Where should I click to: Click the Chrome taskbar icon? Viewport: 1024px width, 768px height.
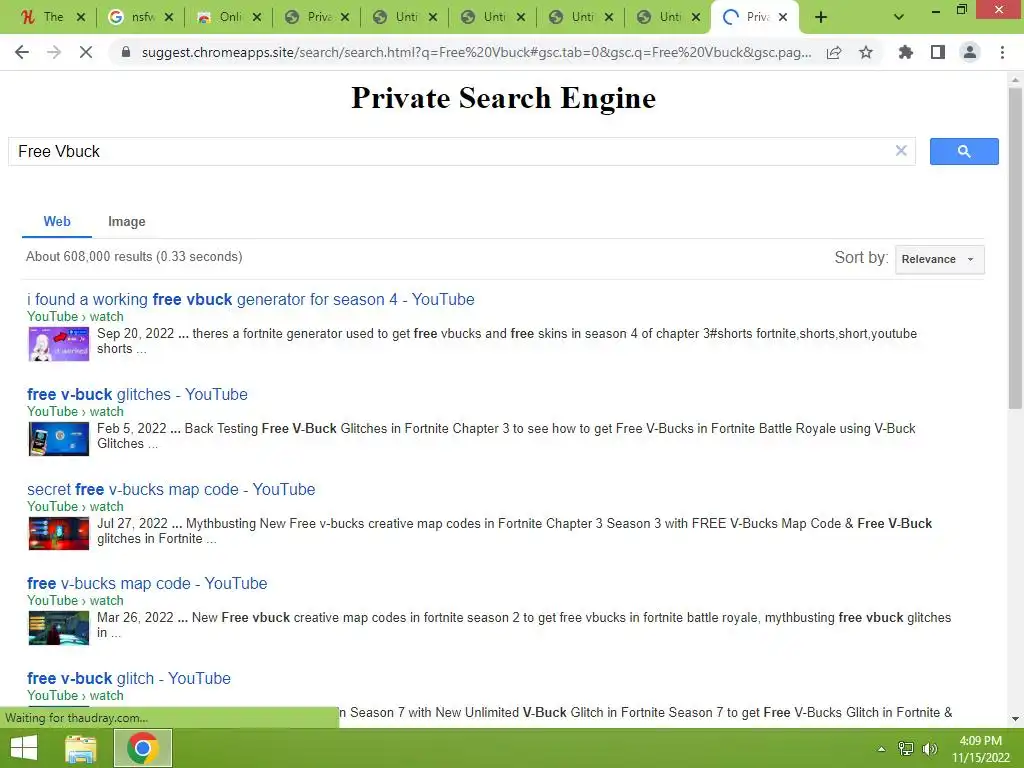143,748
